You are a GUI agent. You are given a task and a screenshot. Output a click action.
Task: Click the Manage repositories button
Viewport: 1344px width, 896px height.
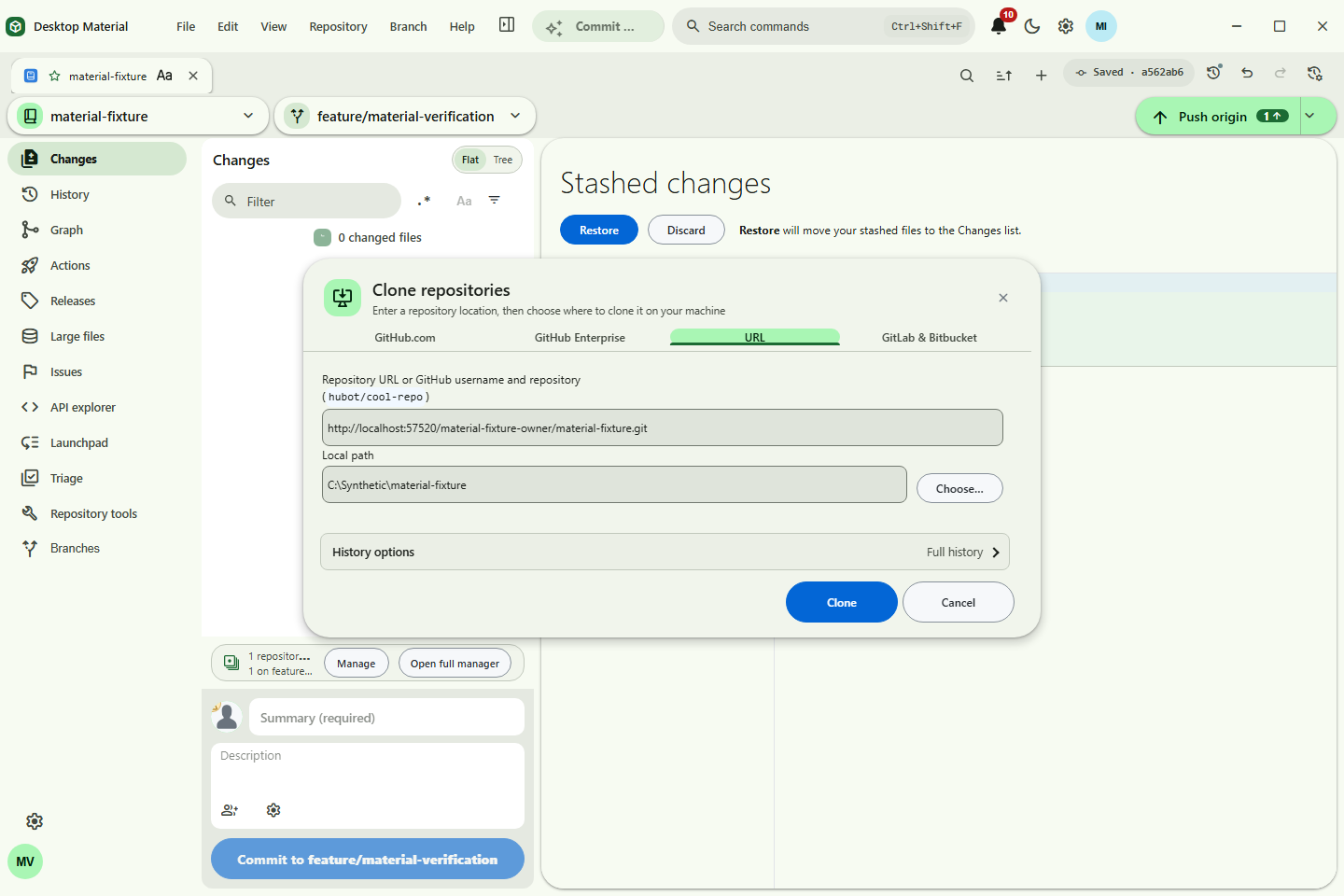[x=357, y=663]
